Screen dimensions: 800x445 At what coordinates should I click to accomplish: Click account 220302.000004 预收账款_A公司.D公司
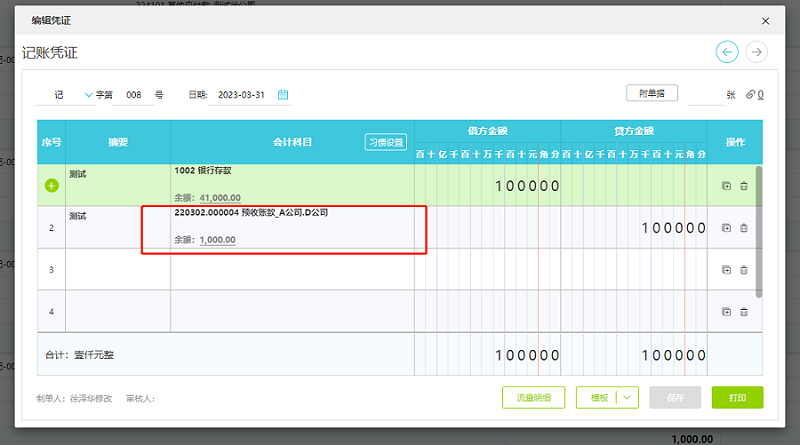pyautogui.click(x=251, y=212)
